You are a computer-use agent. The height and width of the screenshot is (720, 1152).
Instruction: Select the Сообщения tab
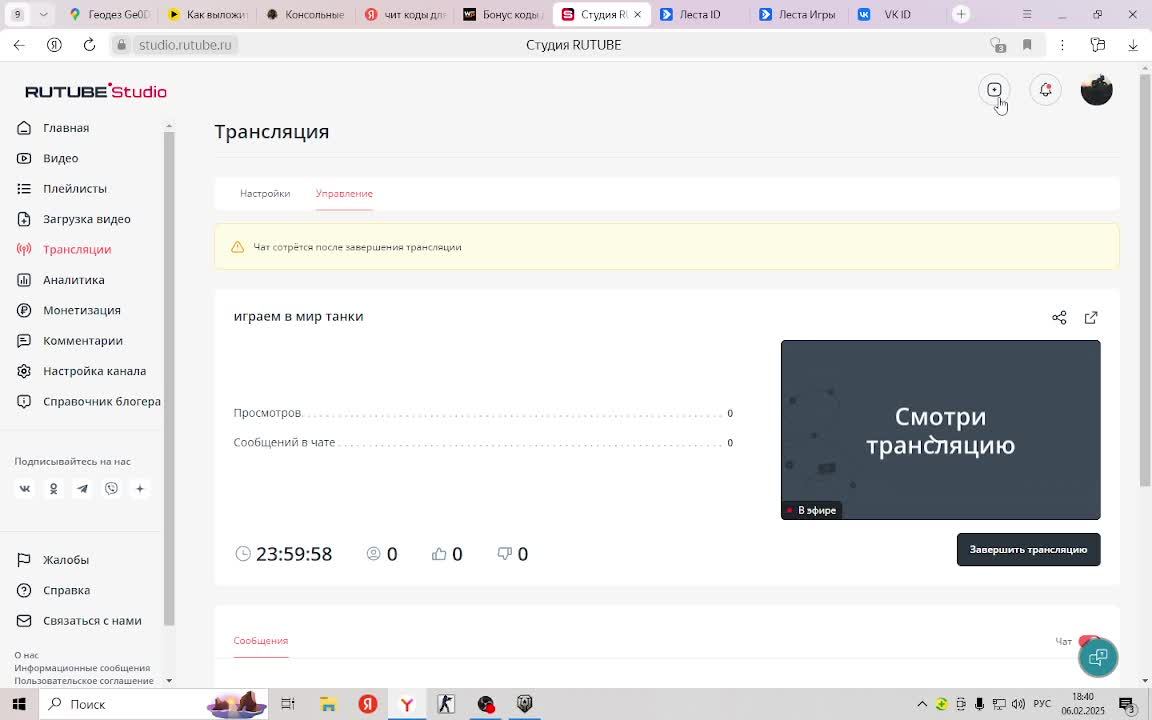(x=261, y=641)
